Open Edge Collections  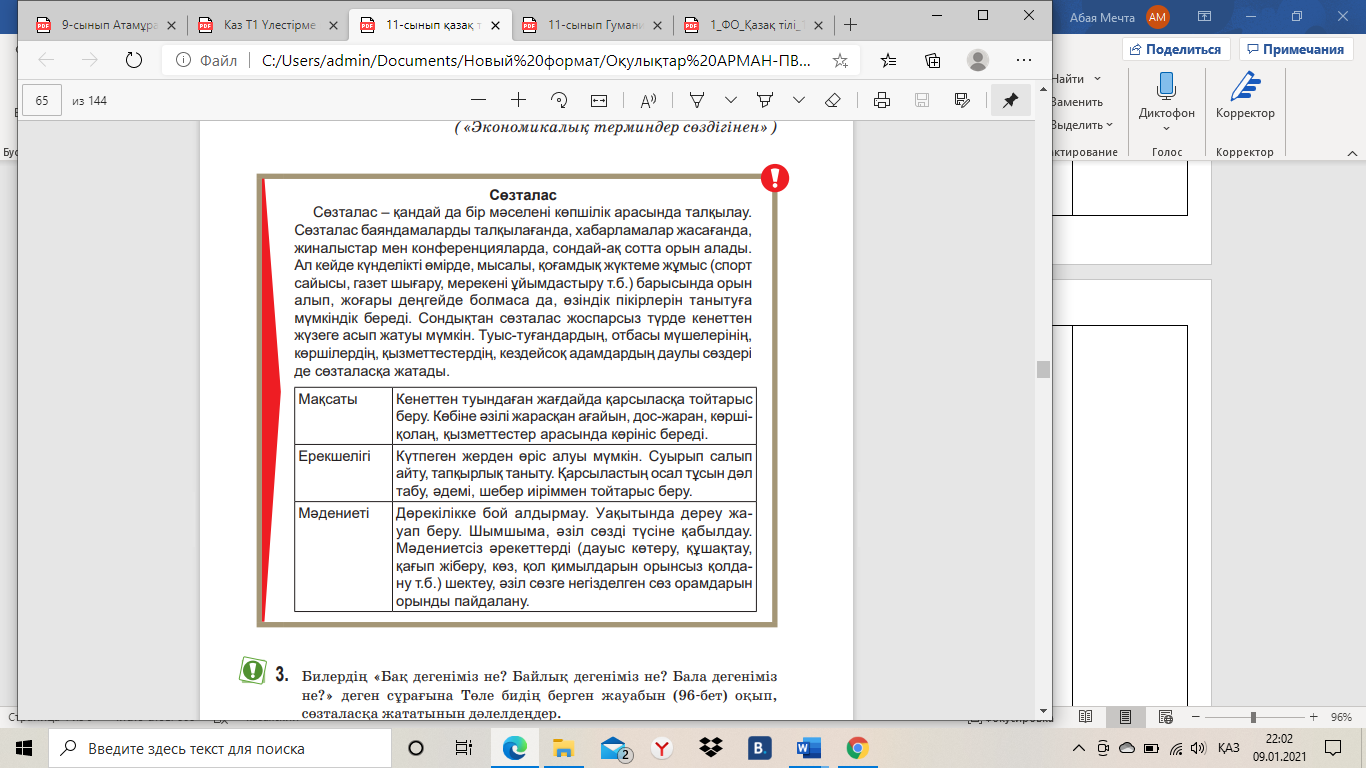click(x=933, y=60)
